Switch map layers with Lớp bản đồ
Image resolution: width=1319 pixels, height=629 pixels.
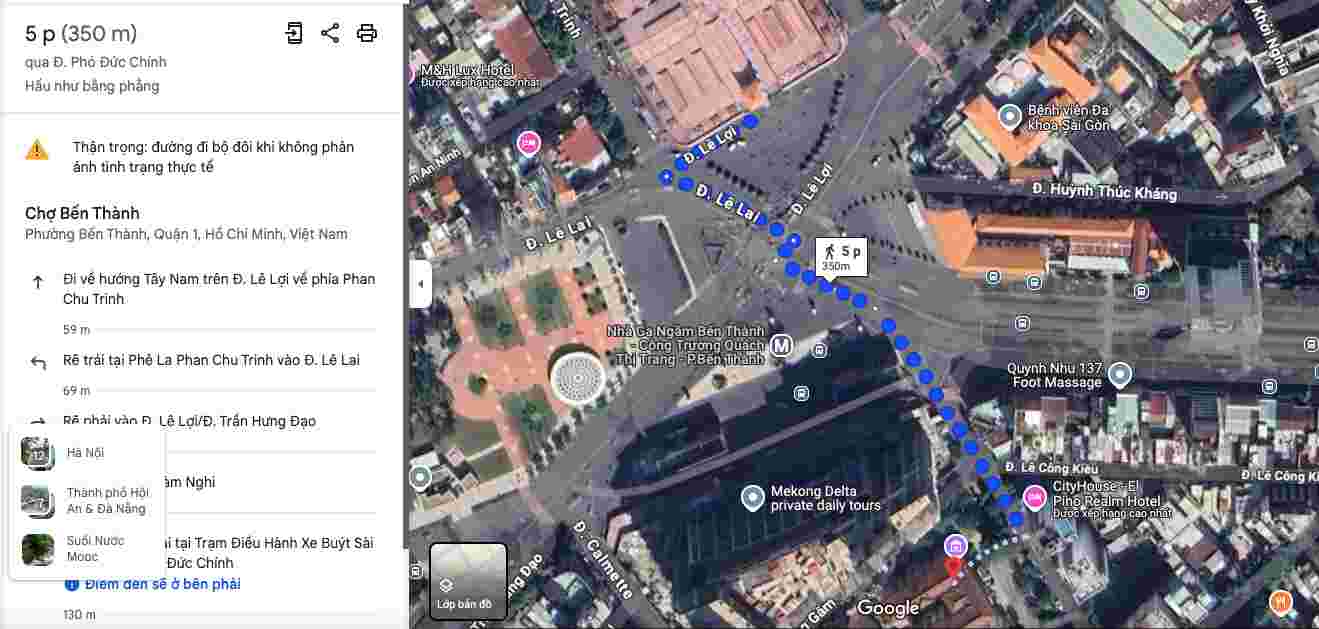click(x=468, y=581)
